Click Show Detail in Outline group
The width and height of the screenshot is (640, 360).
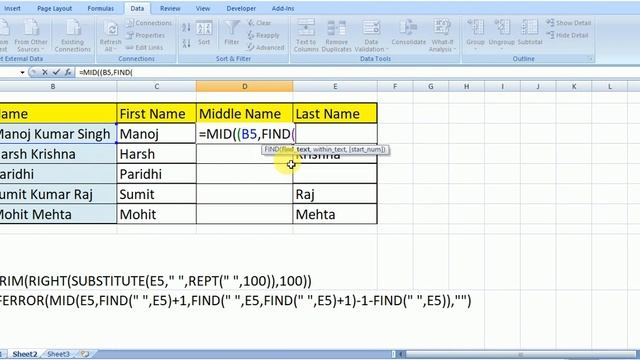point(569,23)
